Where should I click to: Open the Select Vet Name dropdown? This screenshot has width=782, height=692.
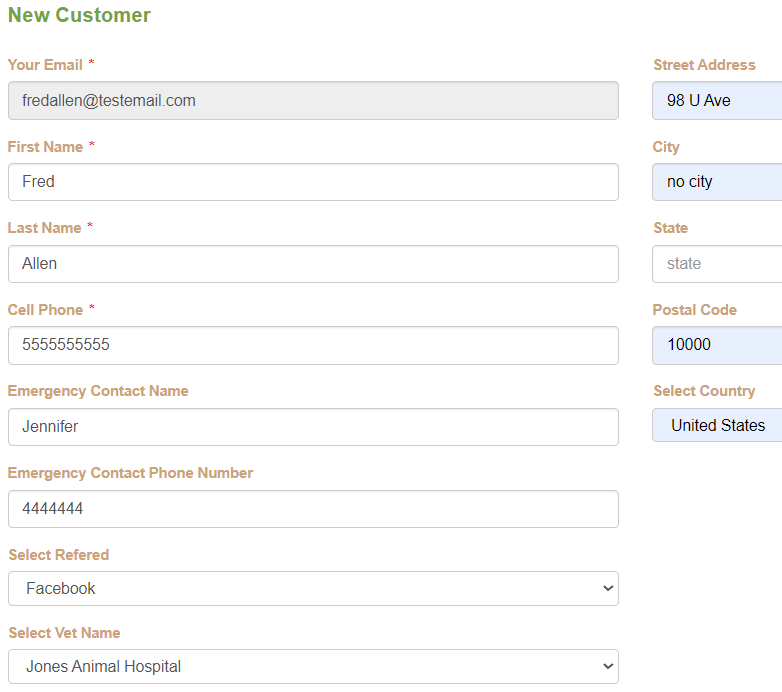(313, 667)
